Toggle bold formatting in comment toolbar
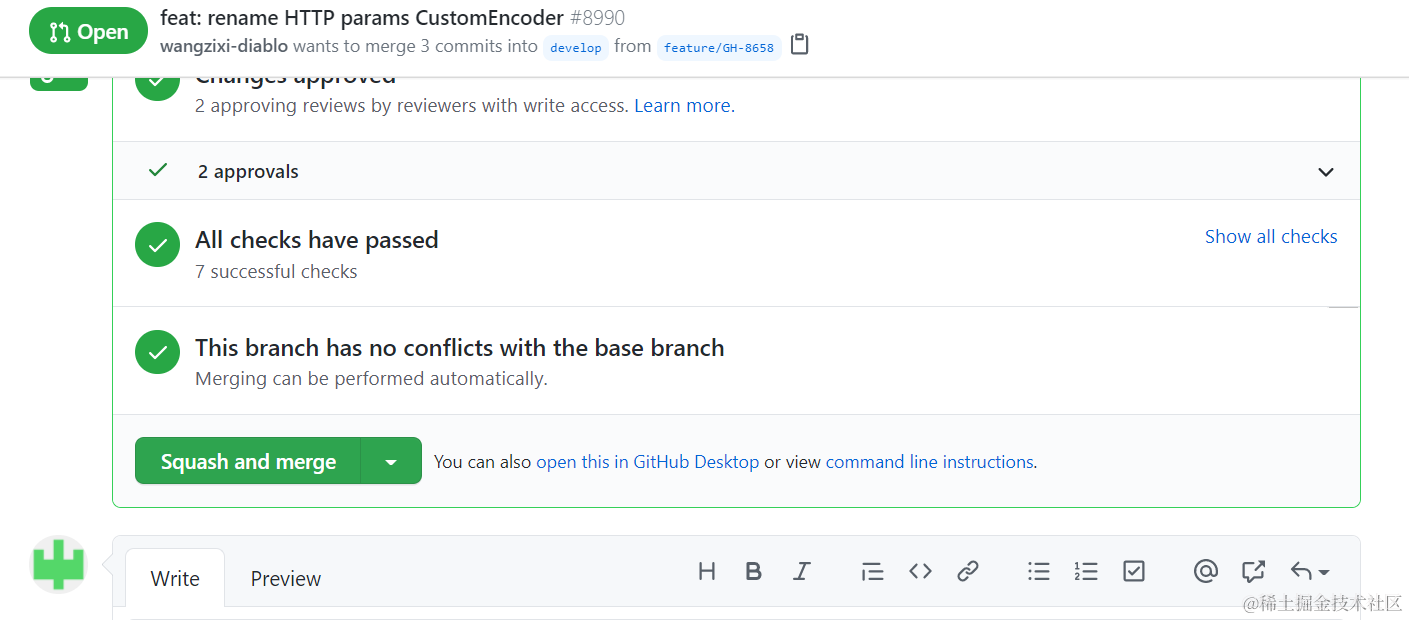 754,571
